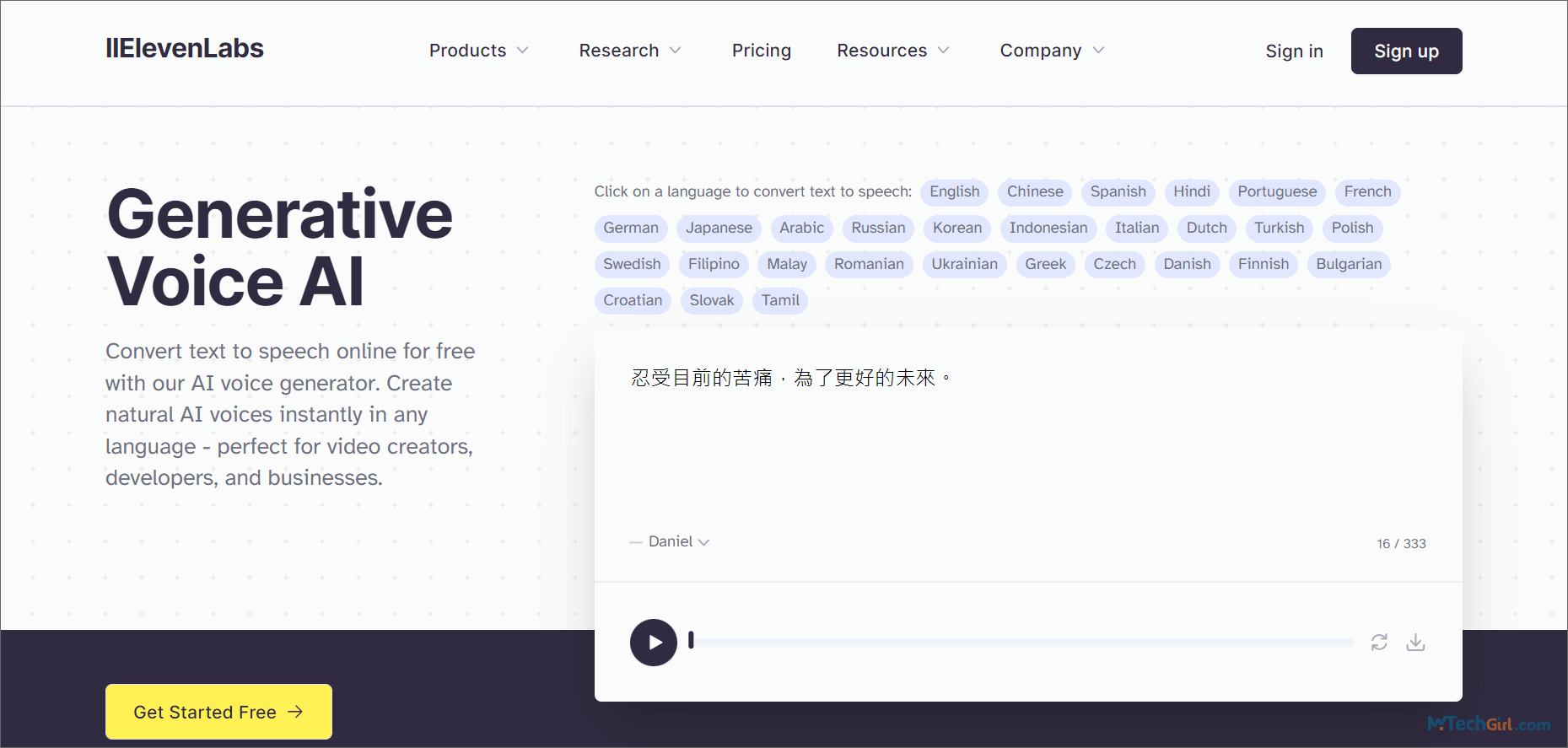1568x748 pixels.
Task: Click the Generative Voice AI heading
Action: [279, 248]
